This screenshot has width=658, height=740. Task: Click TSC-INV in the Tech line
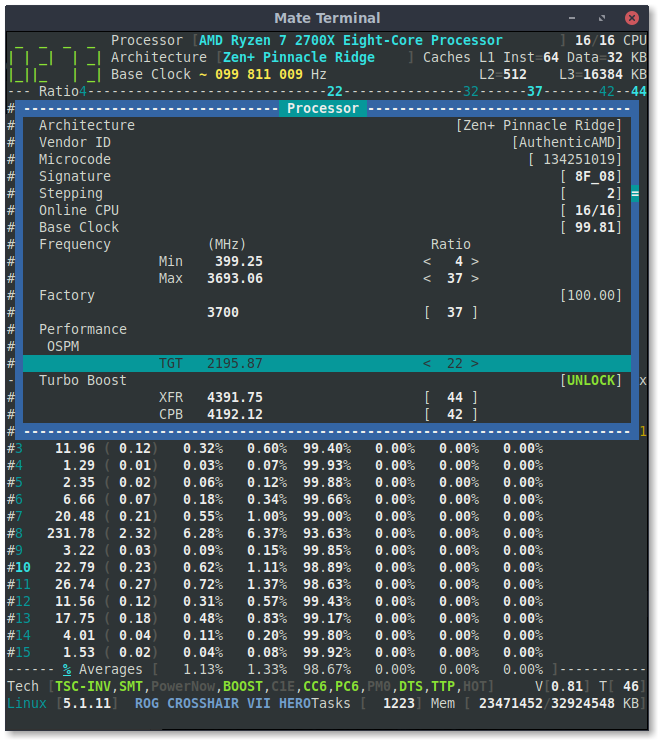[x=83, y=686]
